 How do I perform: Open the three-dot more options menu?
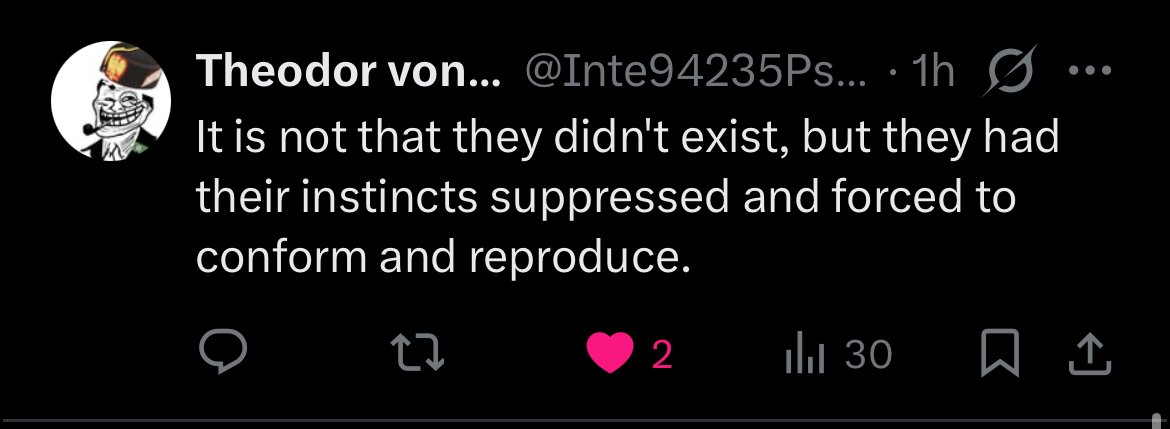[1089, 72]
